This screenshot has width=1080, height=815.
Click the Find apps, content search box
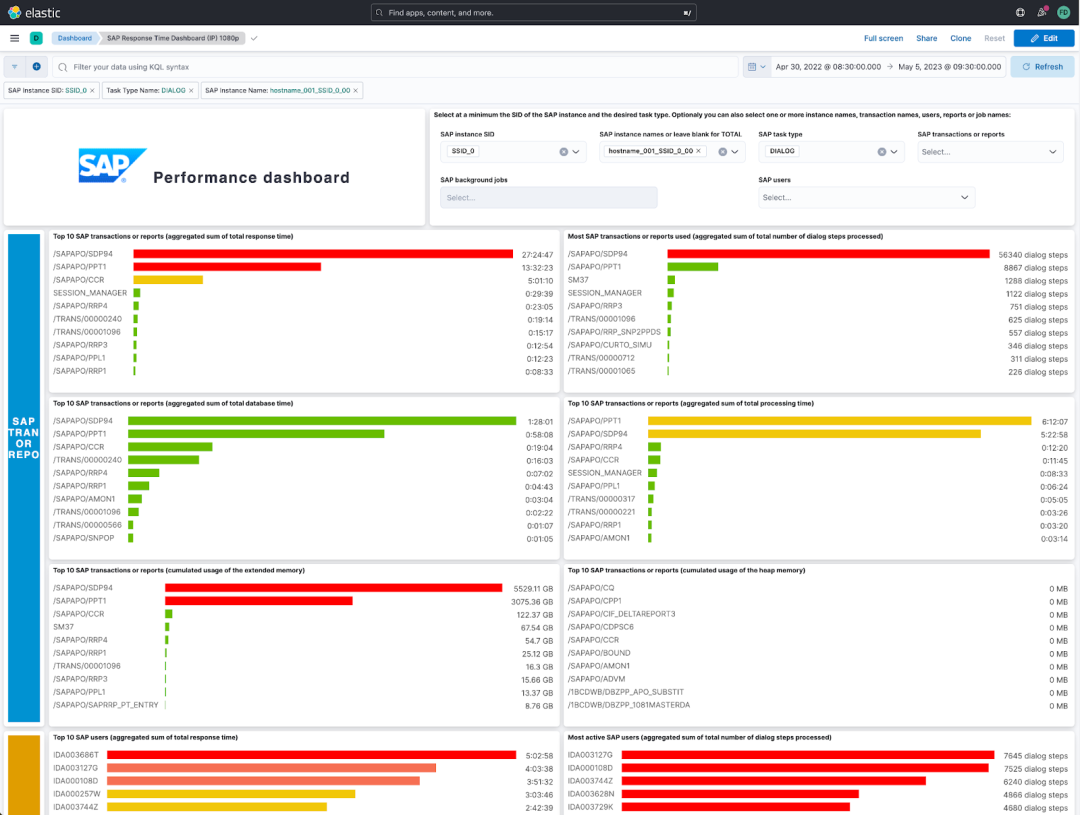pos(533,12)
